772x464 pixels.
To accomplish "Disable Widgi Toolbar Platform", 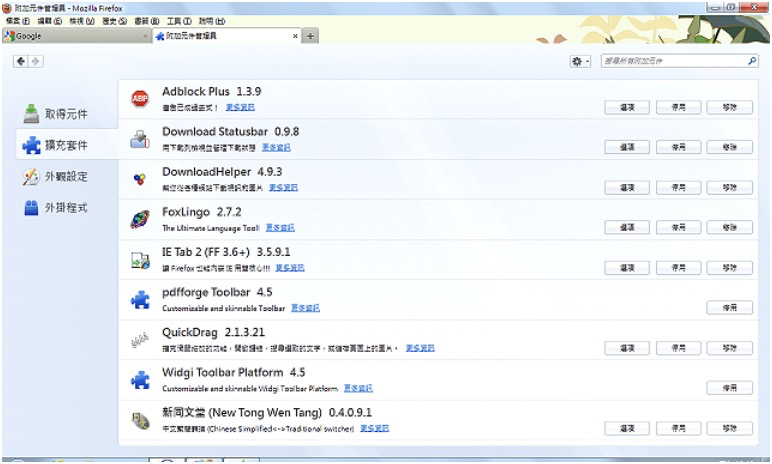I will [x=730, y=388].
